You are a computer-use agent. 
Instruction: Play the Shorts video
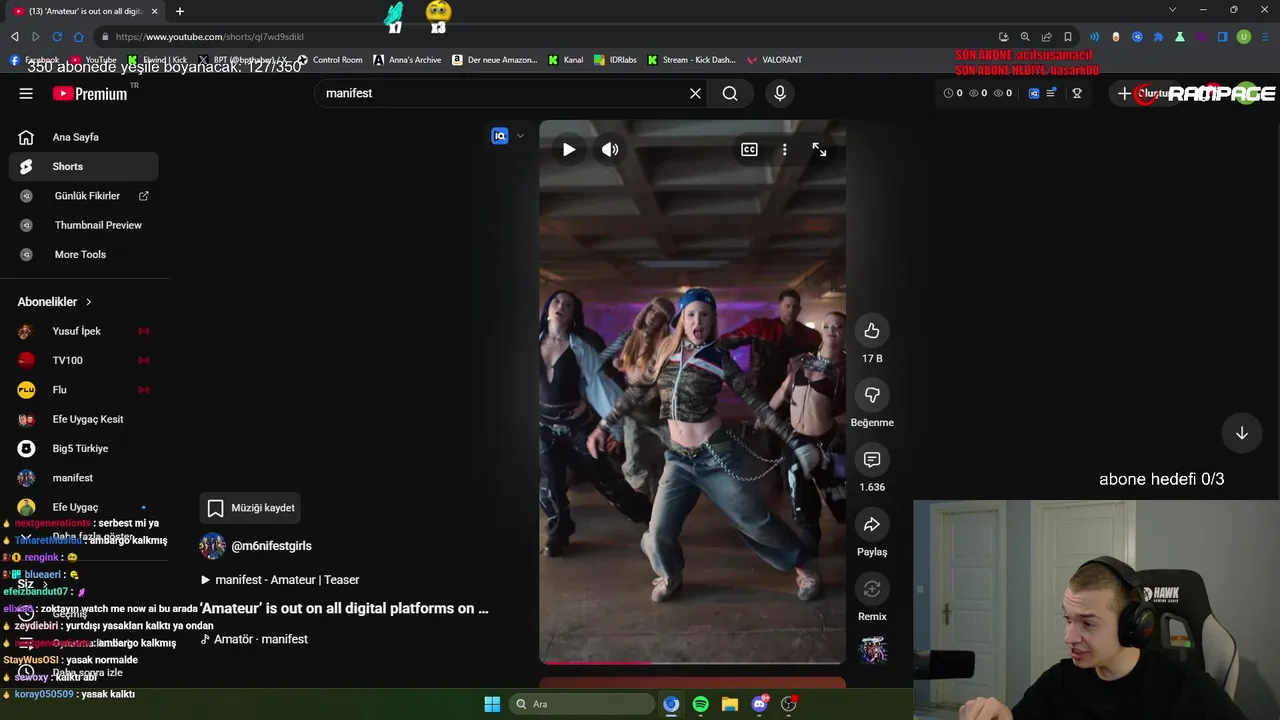569,149
